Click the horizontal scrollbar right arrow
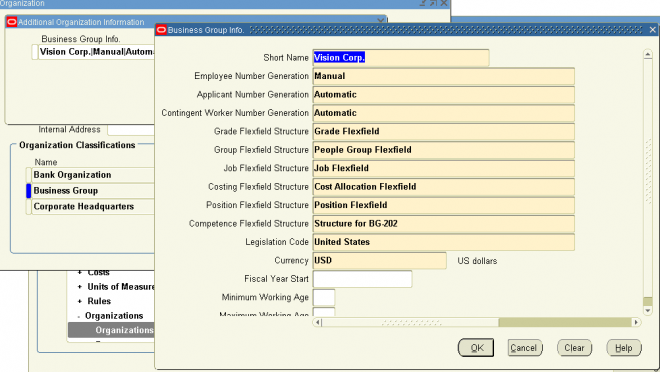Screen dimensions: 660x372 click(x=636, y=322)
